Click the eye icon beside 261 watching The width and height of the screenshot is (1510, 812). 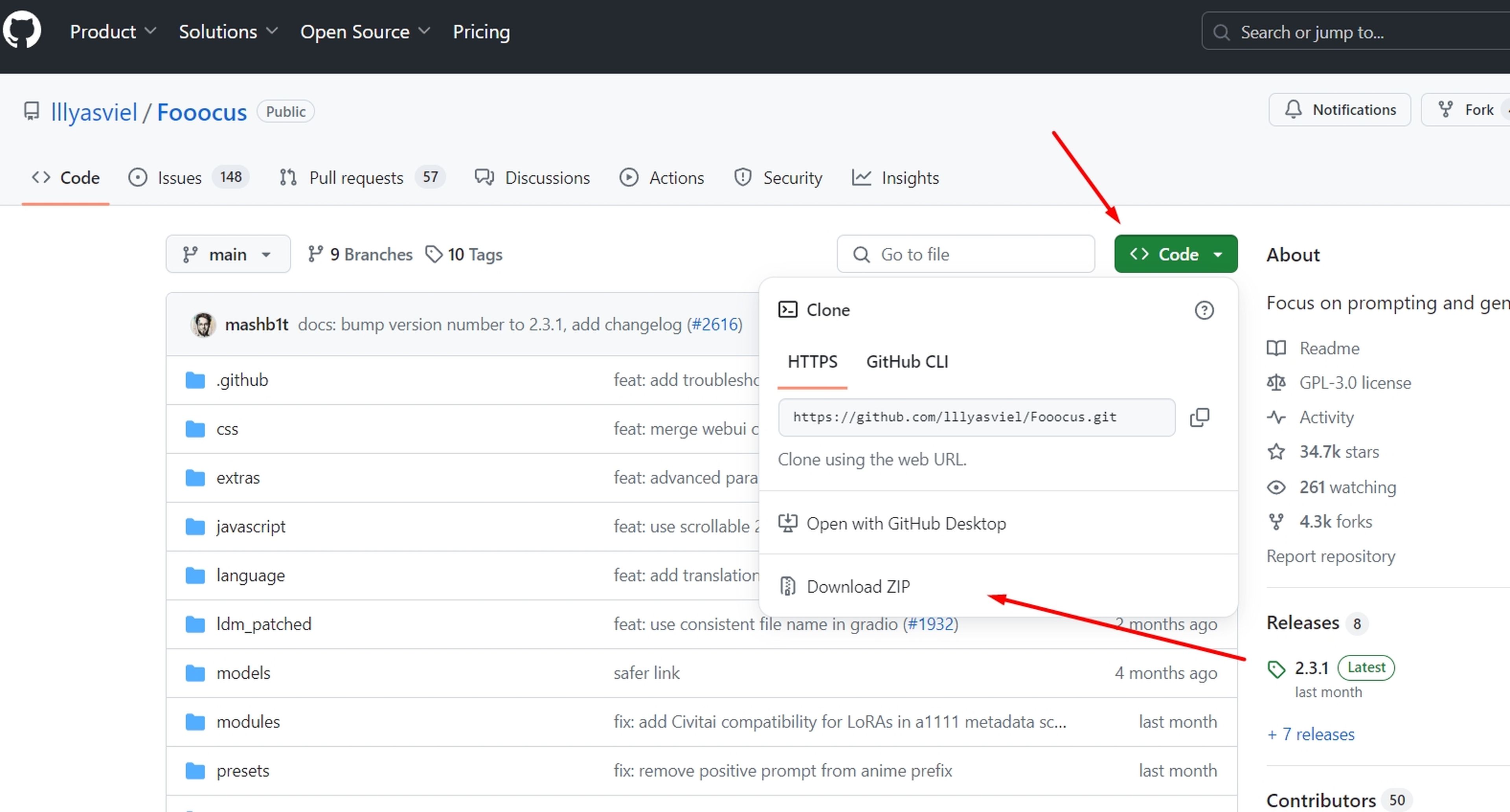(x=1276, y=487)
